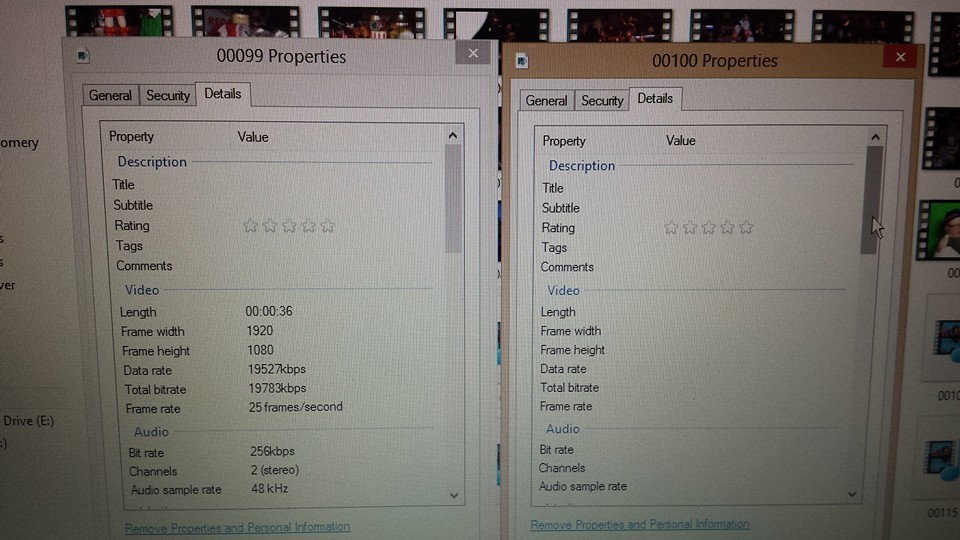Set fifth rating star in 00099 Properties
960x540 pixels.
tap(327, 226)
